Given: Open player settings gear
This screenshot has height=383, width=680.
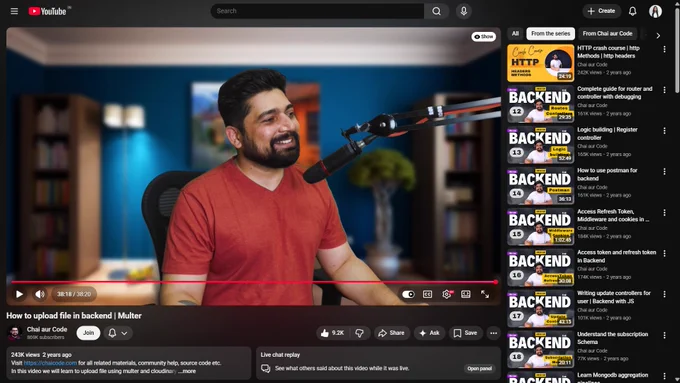Looking at the screenshot, I should (x=447, y=294).
